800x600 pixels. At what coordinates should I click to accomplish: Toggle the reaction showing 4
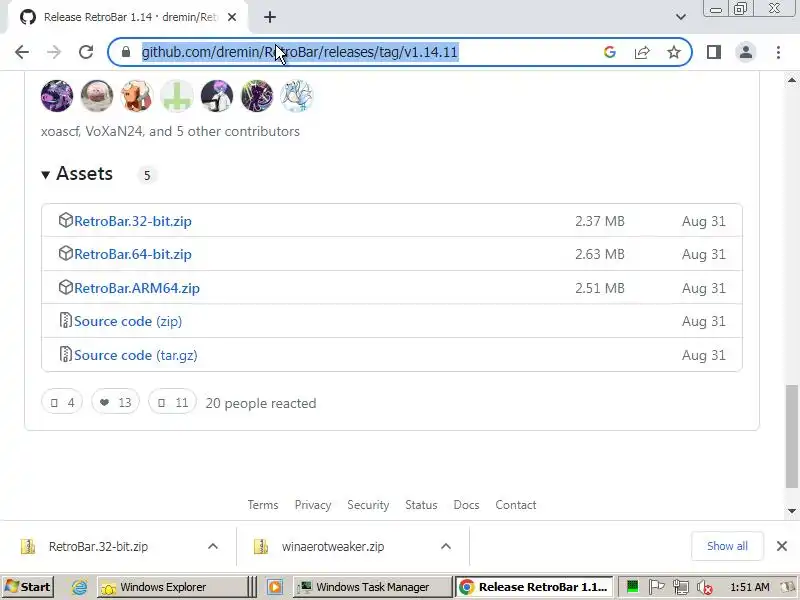pyautogui.click(x=62, y=403)
